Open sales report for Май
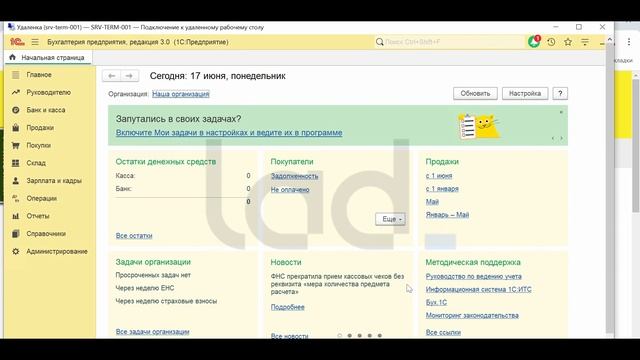The height and width of the screenshot is (360, 640). 432,202
